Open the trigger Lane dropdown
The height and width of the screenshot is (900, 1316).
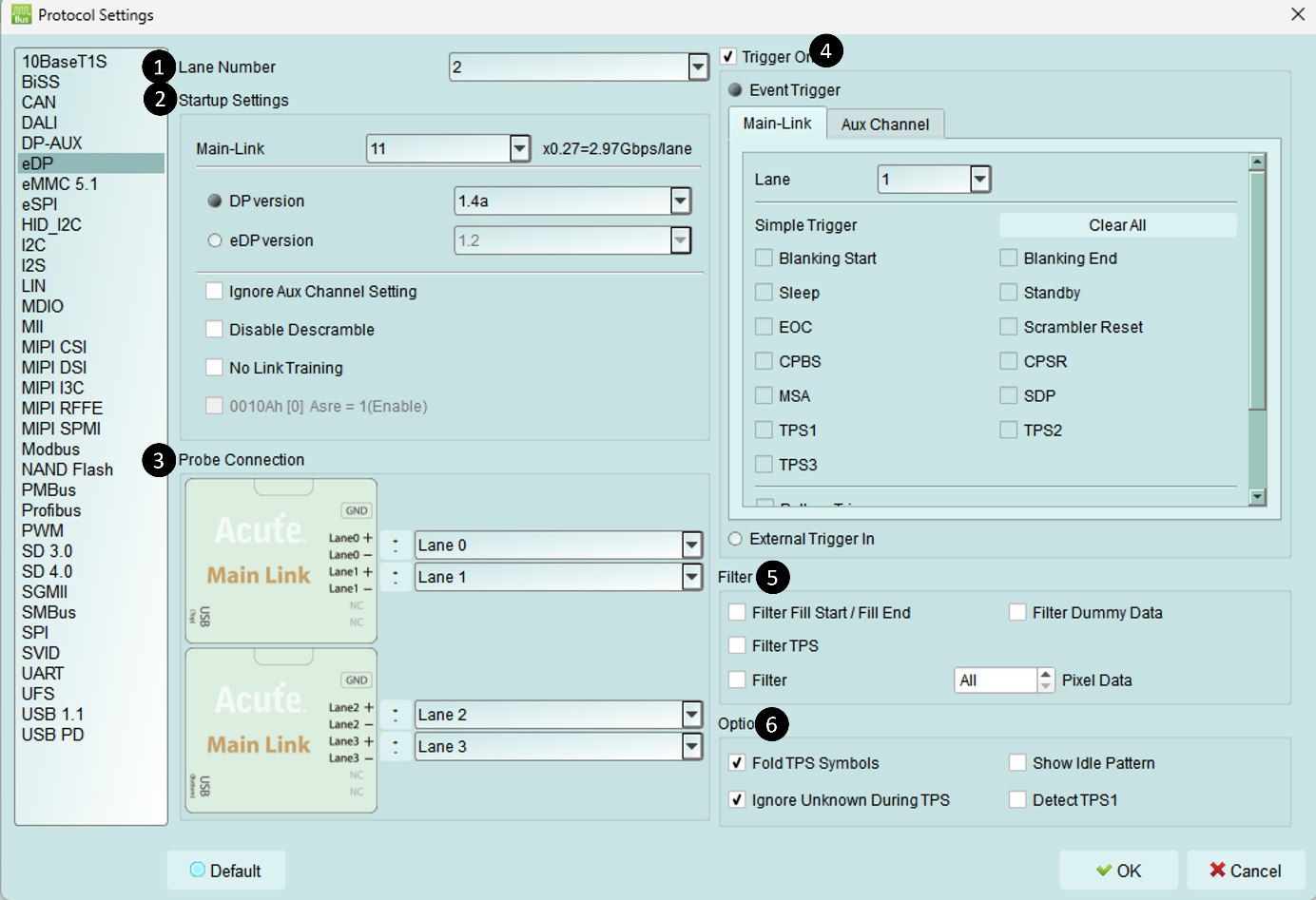click(980, 179)
